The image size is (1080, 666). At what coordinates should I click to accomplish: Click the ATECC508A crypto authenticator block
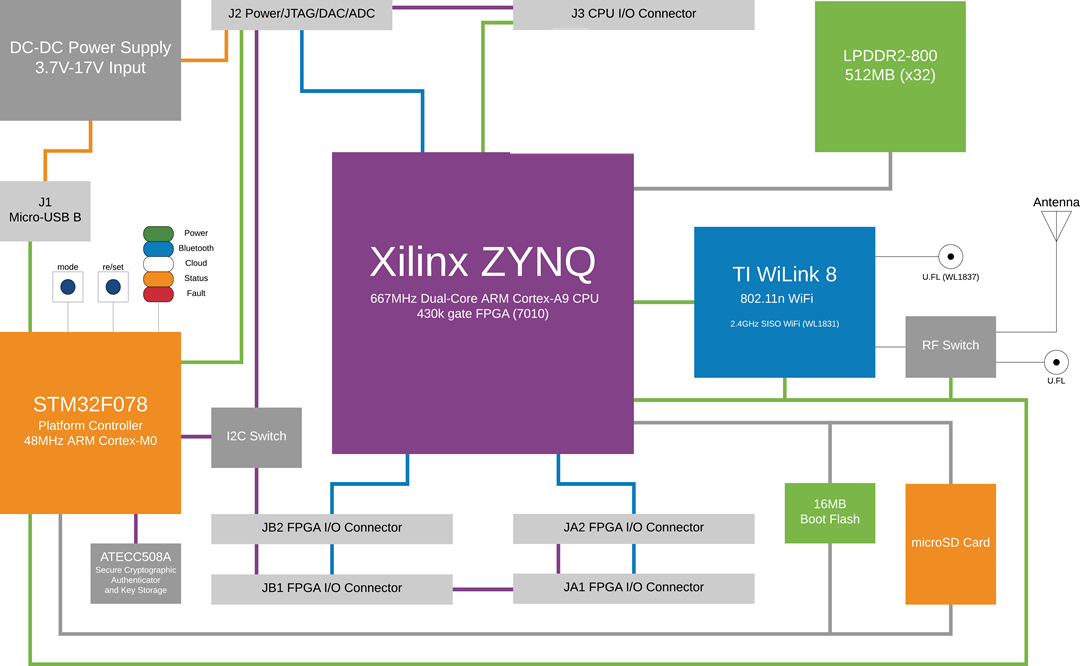point(136,573)
